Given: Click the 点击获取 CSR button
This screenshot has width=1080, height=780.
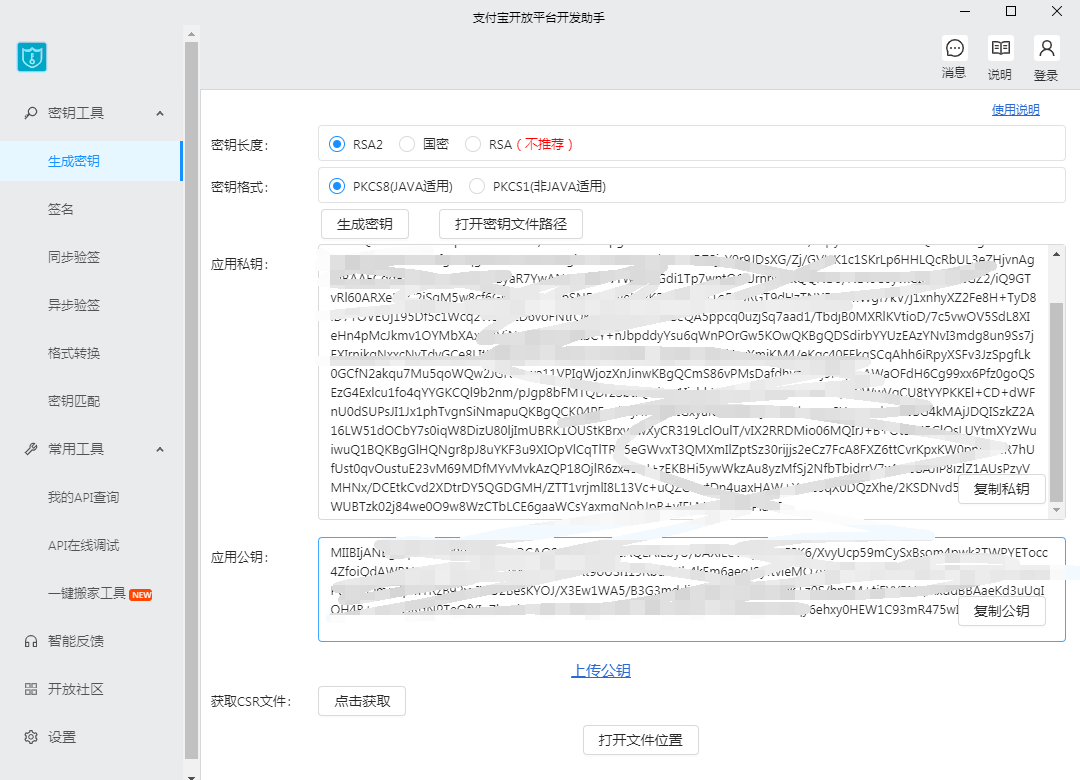Looking at the screenshot, I should (x=362, y=701).
